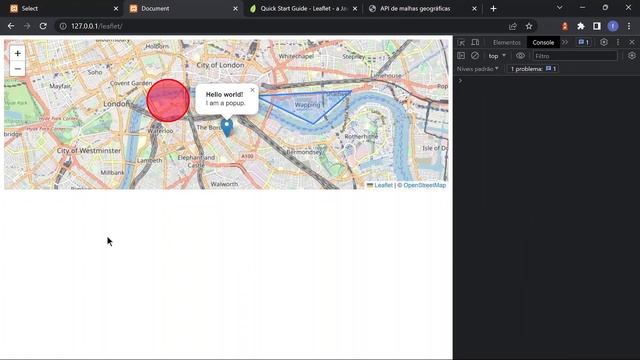Click the blue map marker pin

(x=227, y=127)
